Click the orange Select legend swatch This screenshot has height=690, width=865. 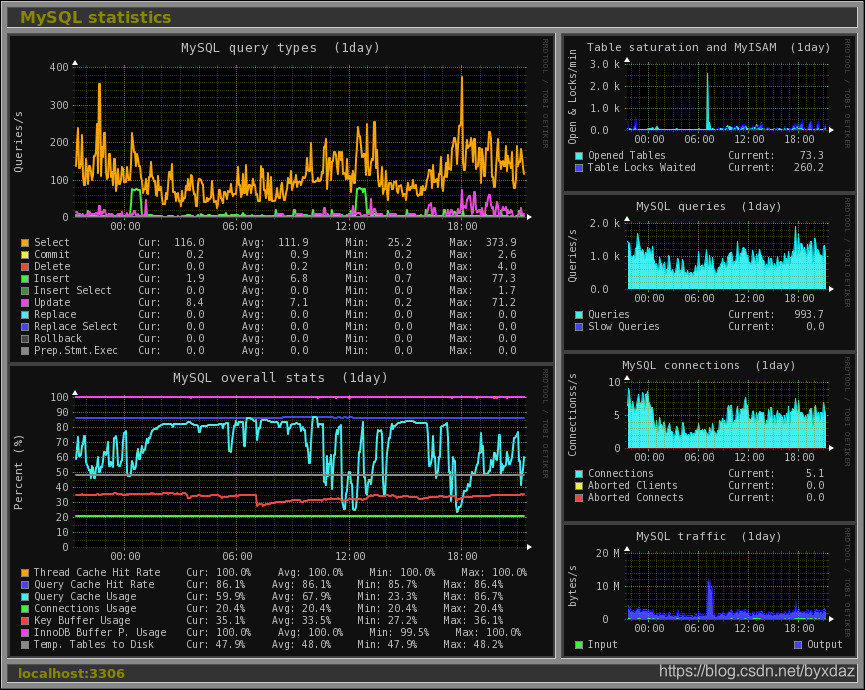(x=25, y=243)
